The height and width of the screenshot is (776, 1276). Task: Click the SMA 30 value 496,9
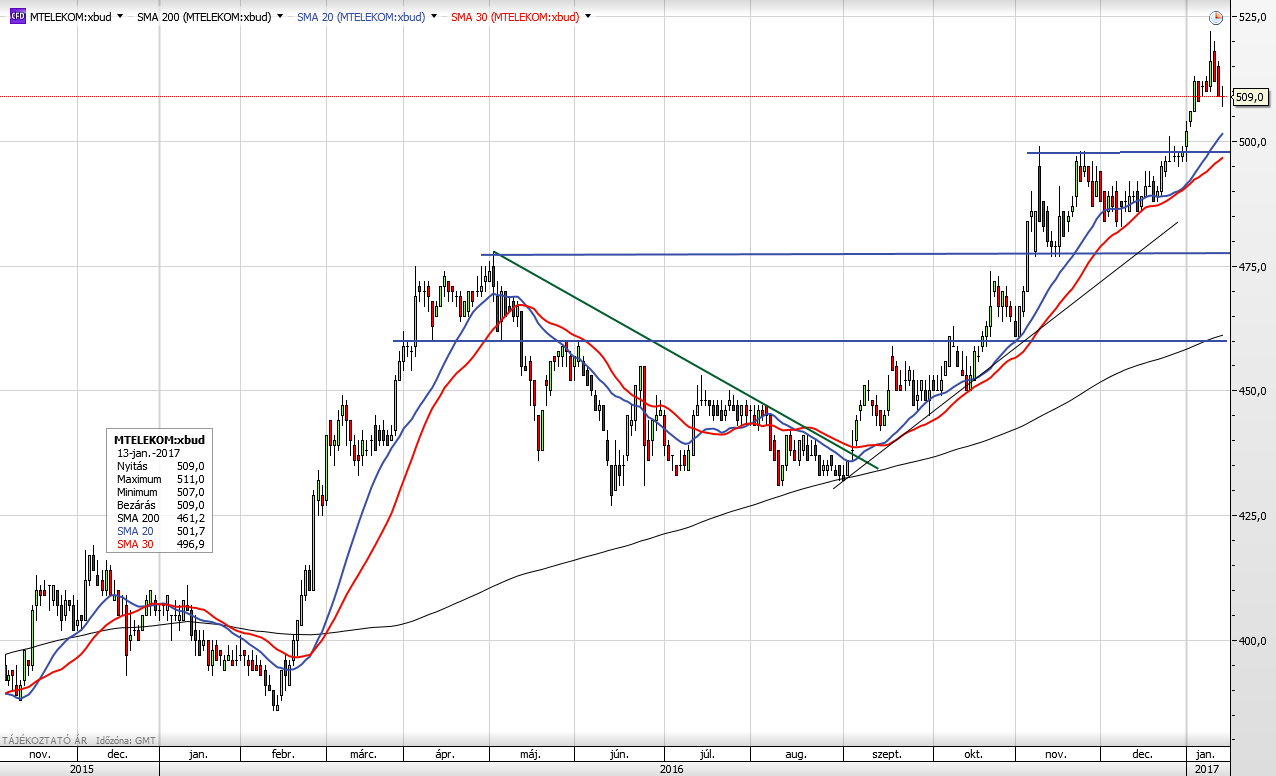[x=192, y=544]
